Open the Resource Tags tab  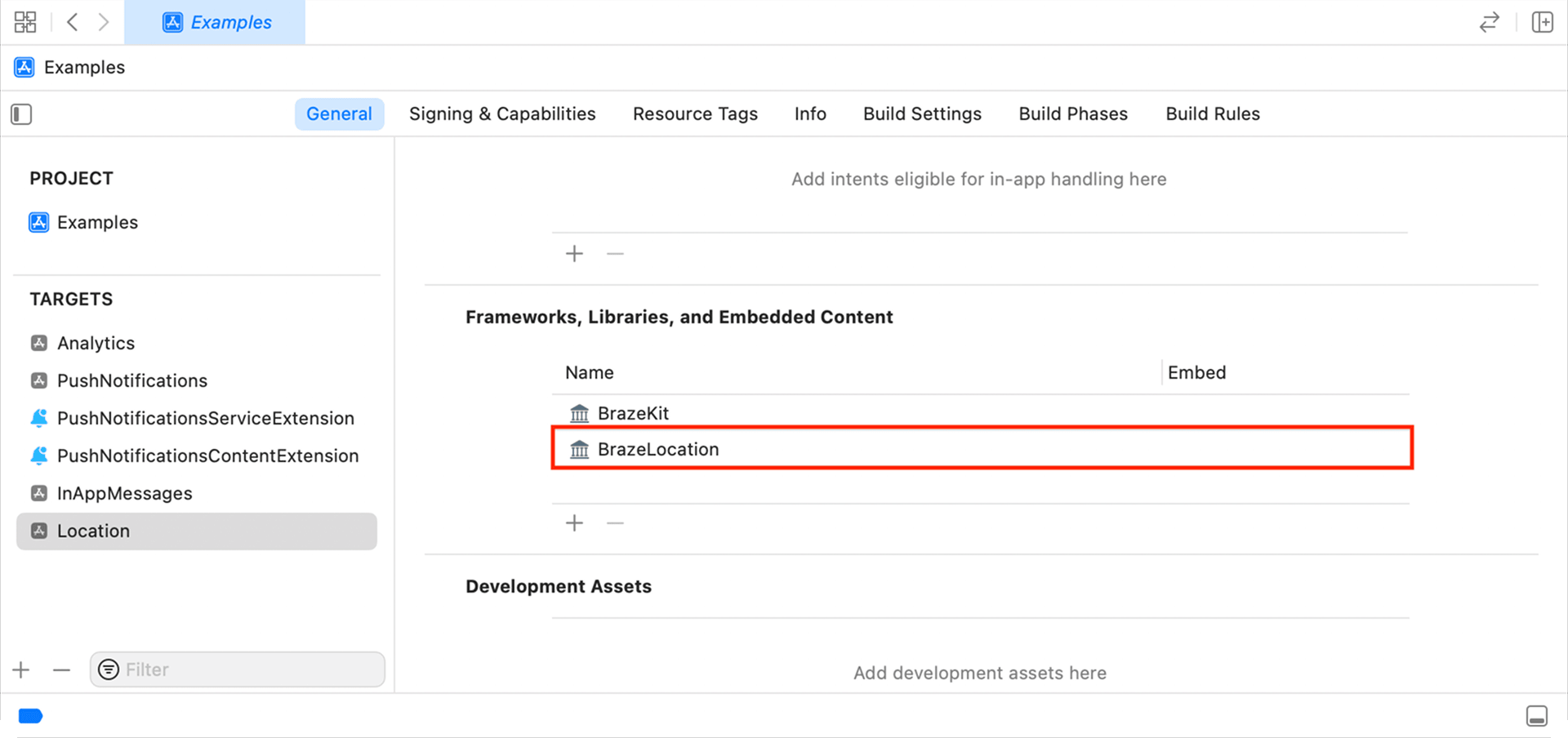[695, 113]
